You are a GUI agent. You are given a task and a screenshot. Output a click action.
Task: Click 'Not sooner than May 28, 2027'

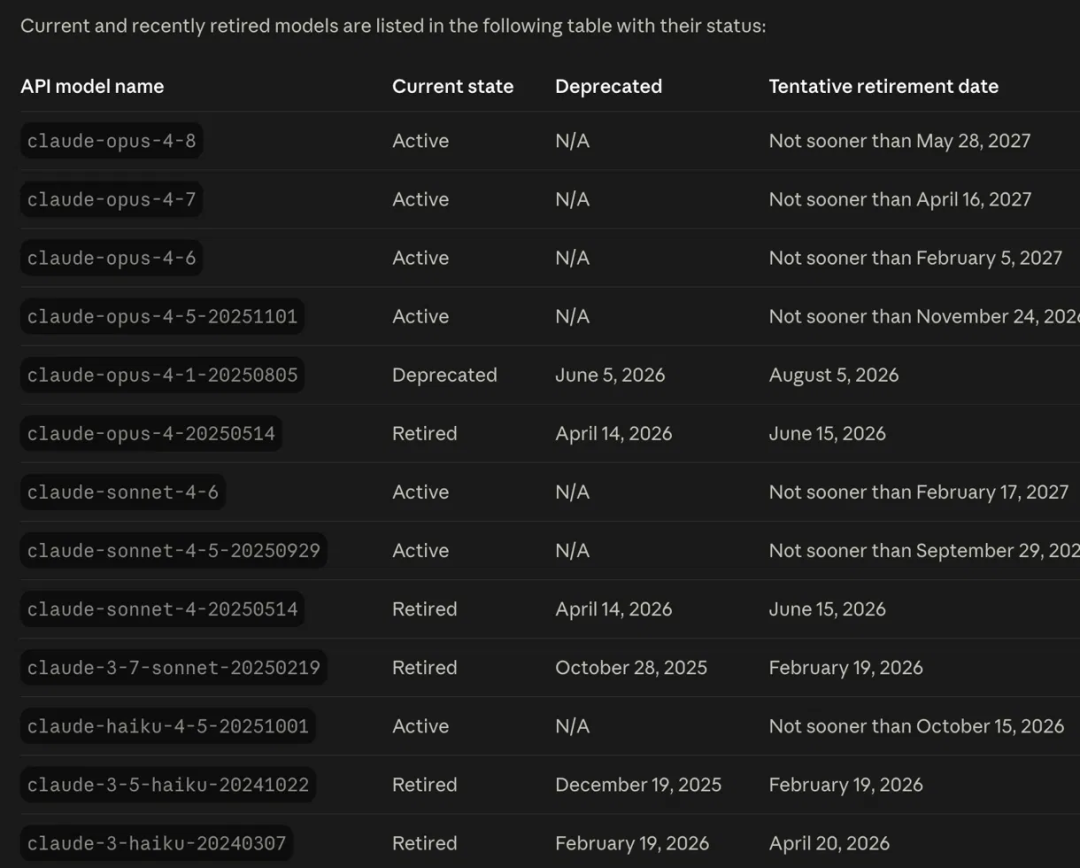point(900,141)
